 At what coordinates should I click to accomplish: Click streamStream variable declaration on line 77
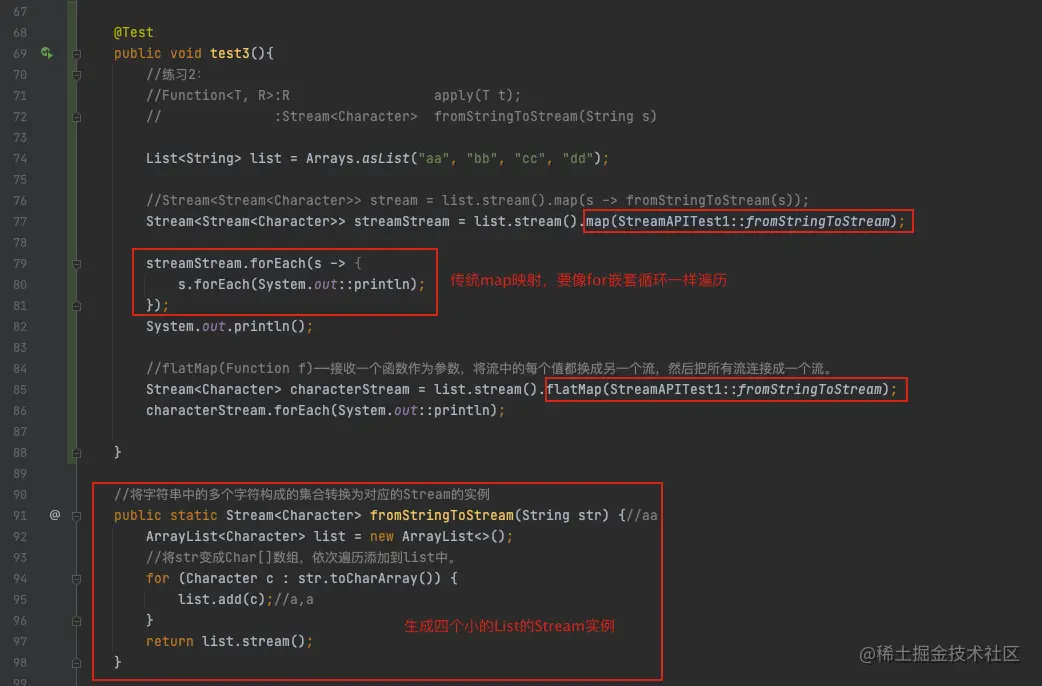click(401, 221)
